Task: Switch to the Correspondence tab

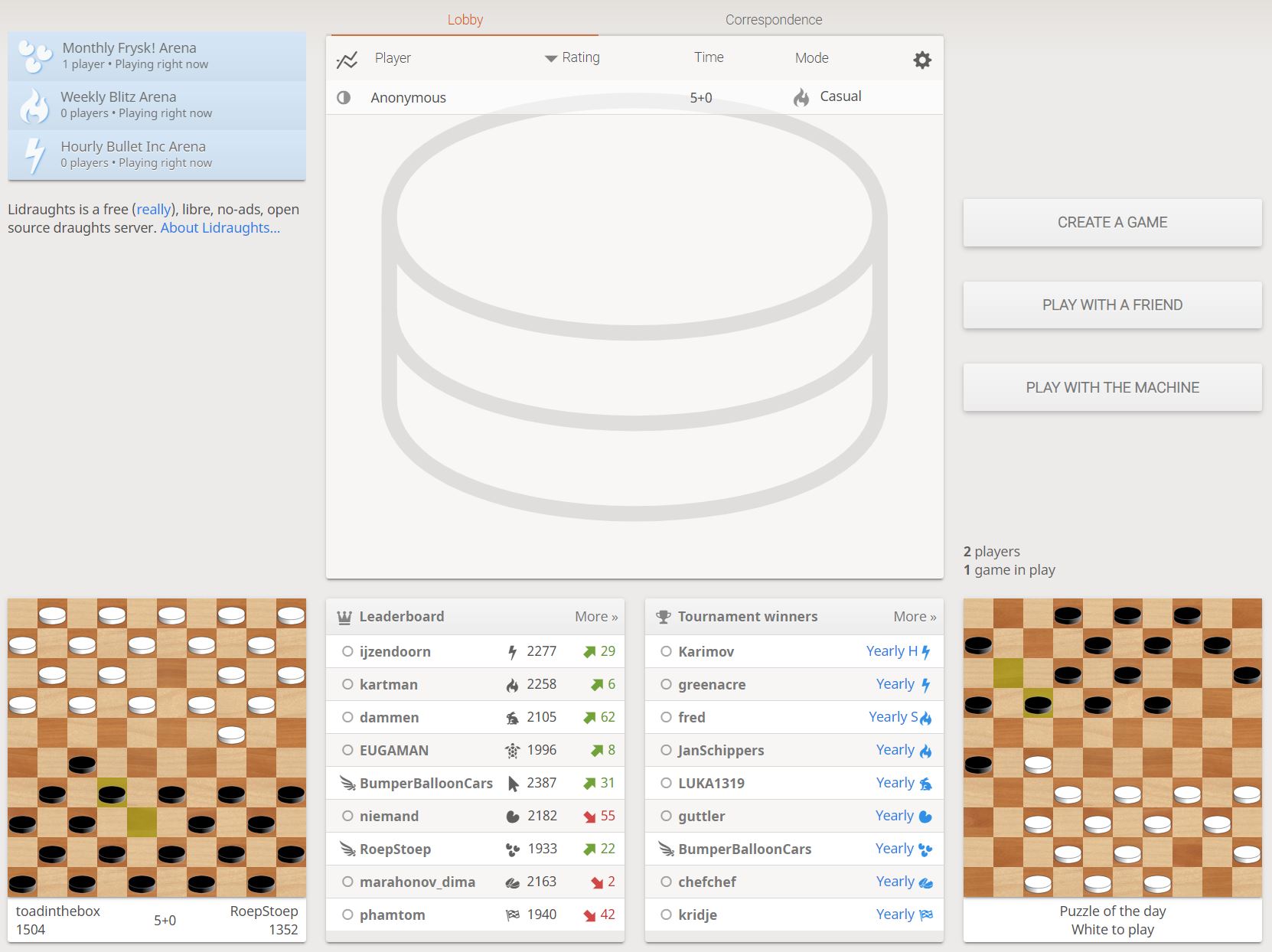Action: (774, 20)
